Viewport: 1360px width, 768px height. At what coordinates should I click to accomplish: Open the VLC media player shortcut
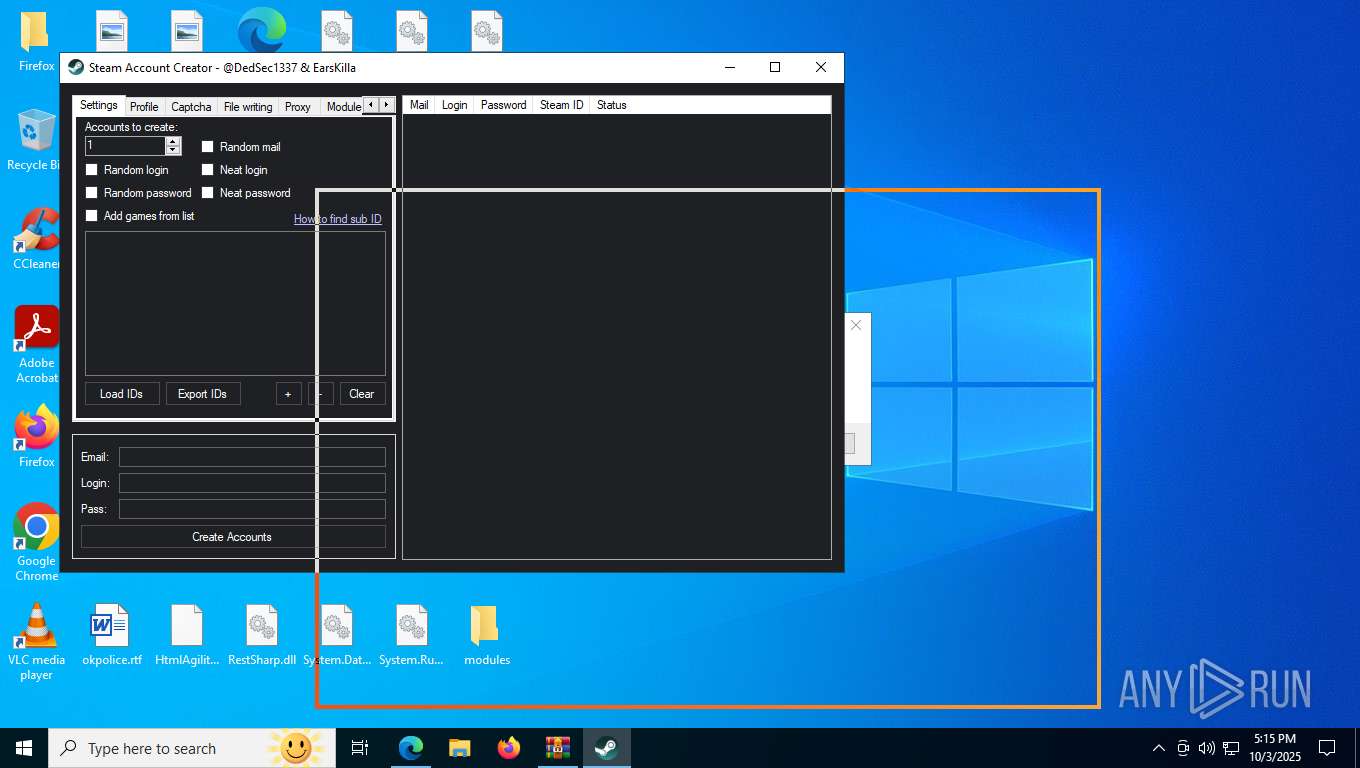click(36, 641)
